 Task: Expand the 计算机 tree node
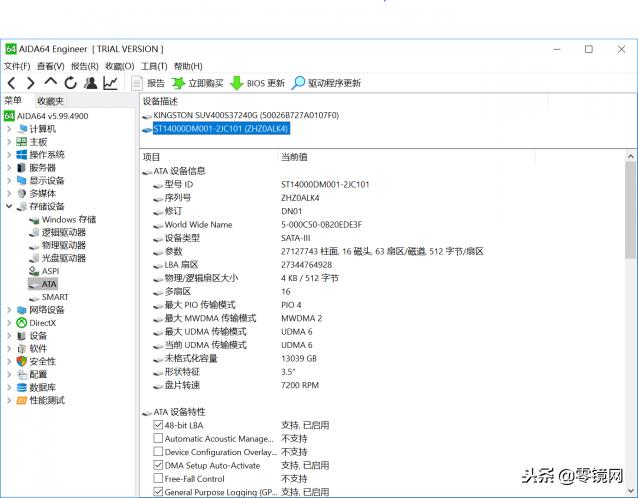coord(9,129)
